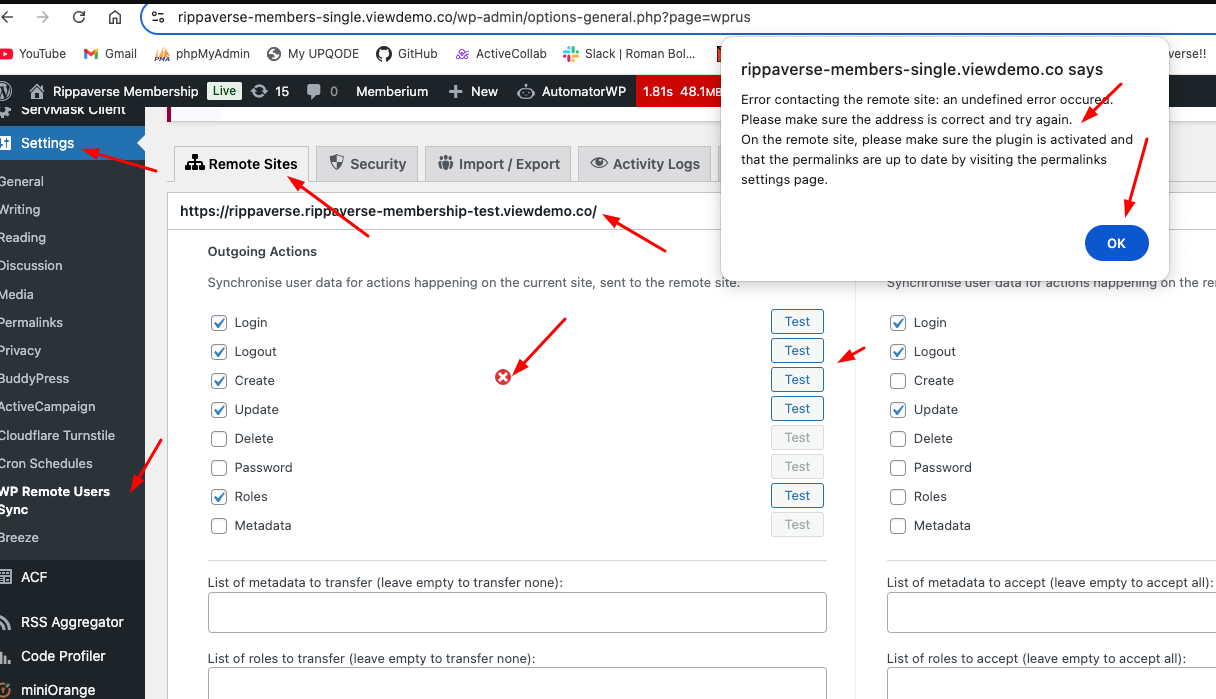Open the New content menu

coord(473,91)
